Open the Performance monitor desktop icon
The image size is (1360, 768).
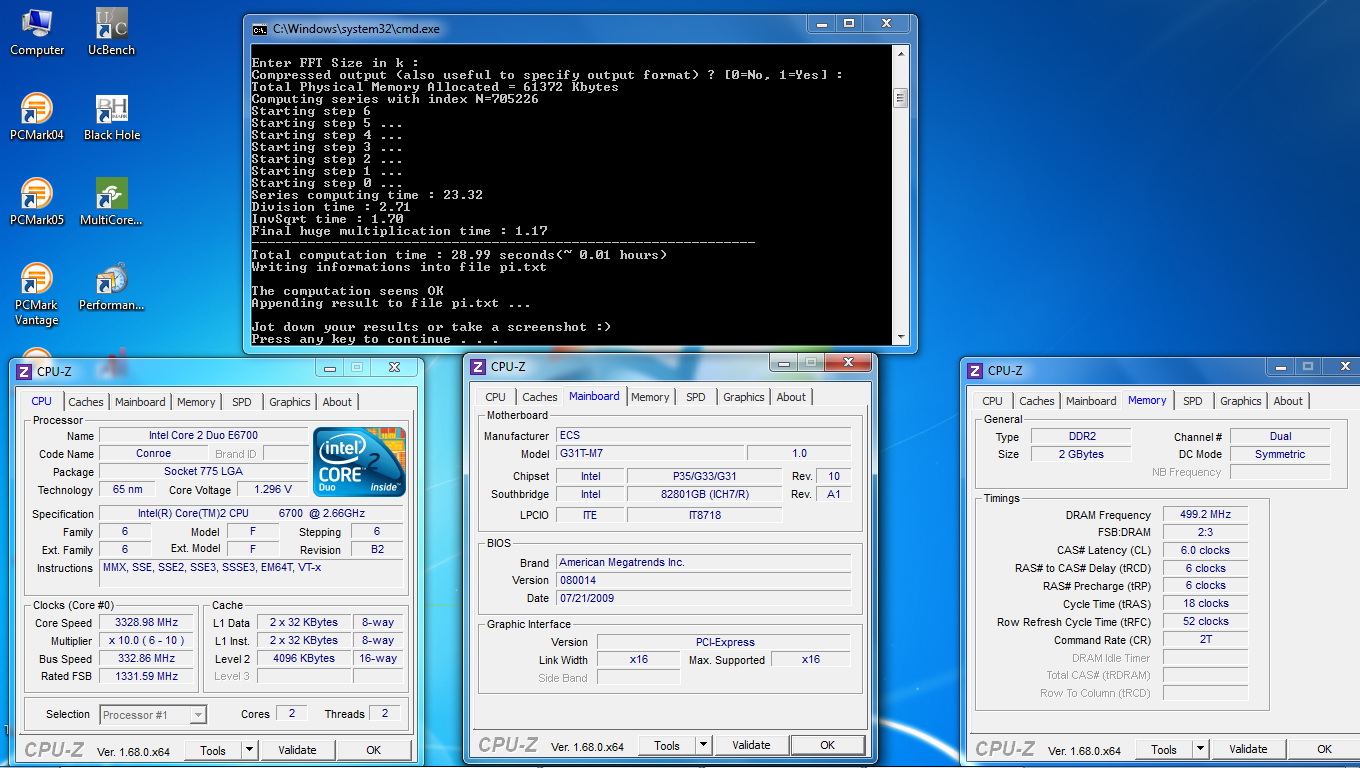111,287
